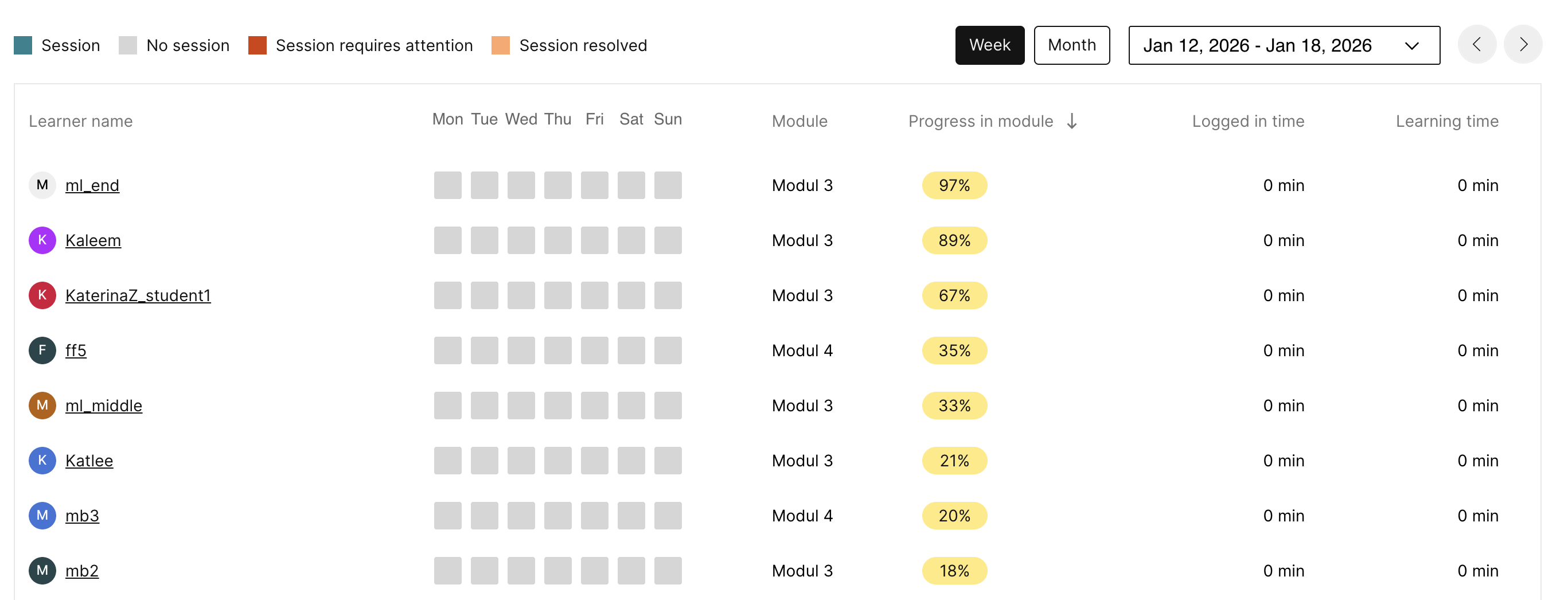Click the 97% progress badge
Viewport: 1568px width, 600px height.
[954, 185]
